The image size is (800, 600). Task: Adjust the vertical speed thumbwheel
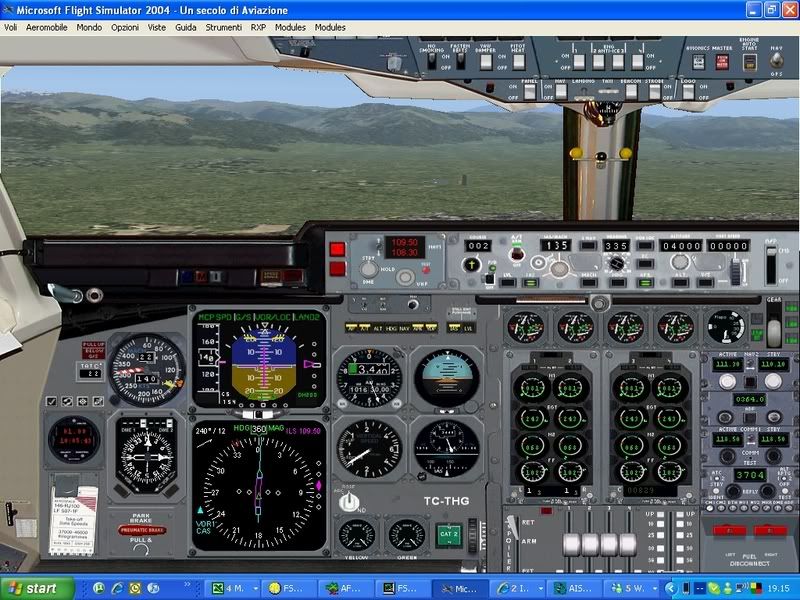coord(735,271)
